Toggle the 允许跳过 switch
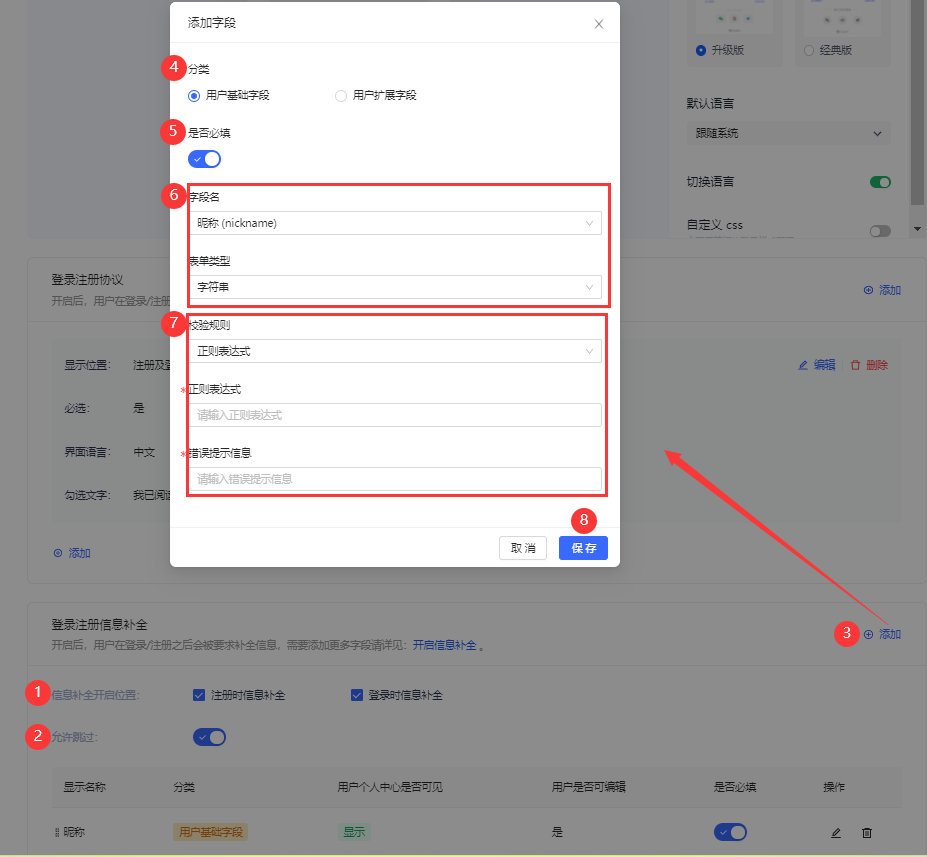The height and width of the screenshot is (857, 927). [209, 737]
